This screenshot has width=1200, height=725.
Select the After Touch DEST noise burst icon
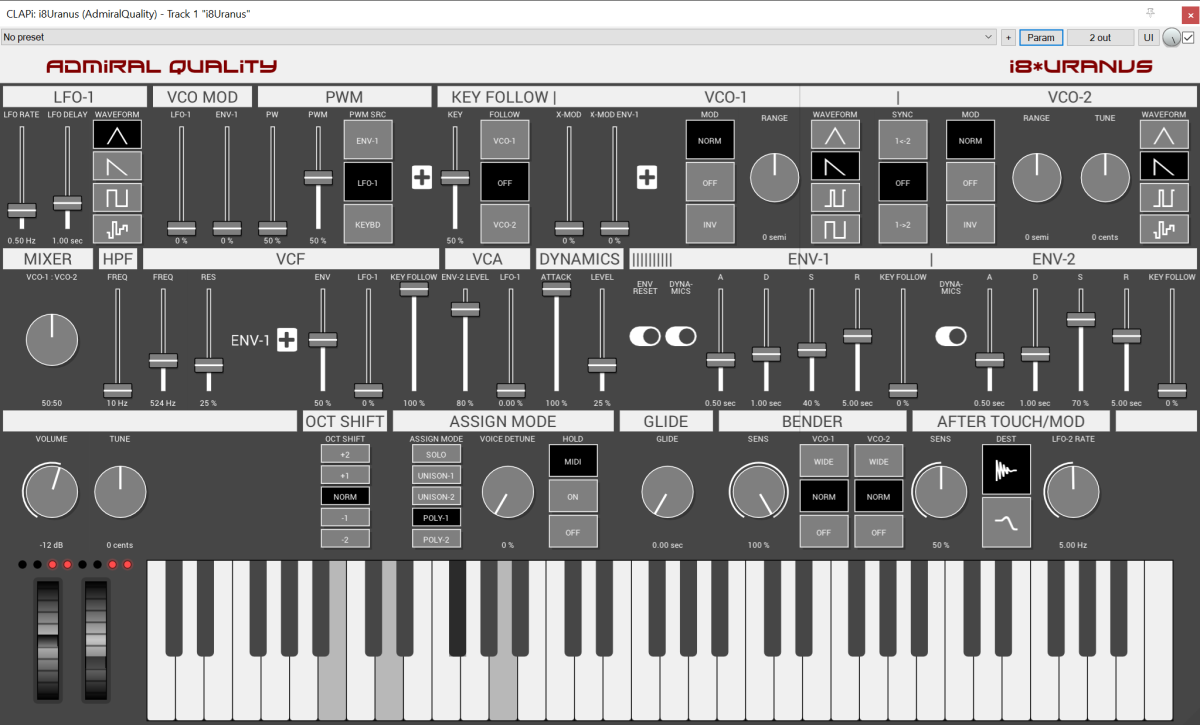point(1006,469)
